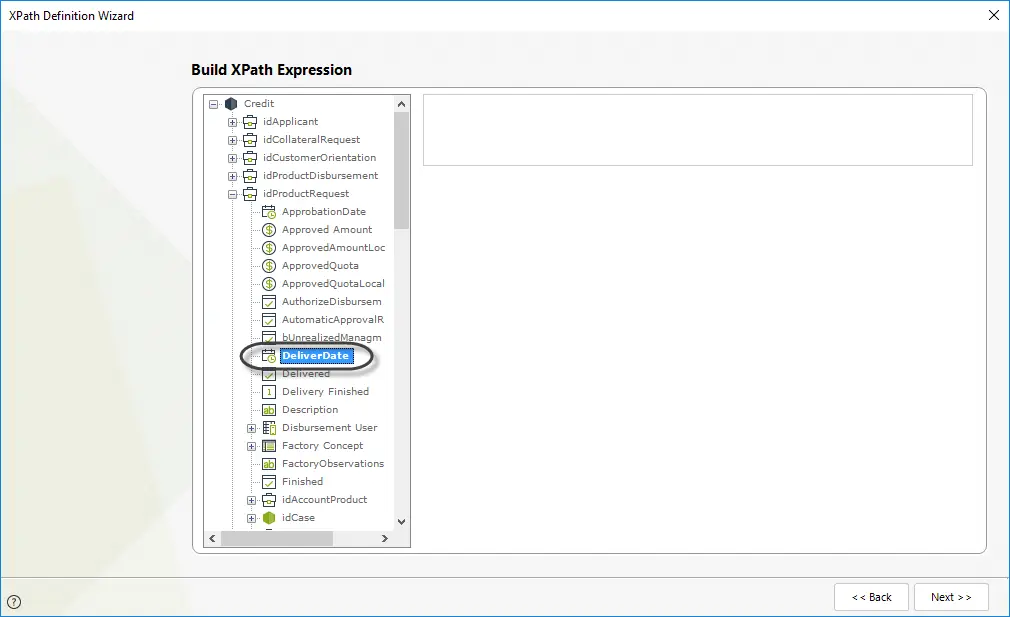Open the help question mark icon
The width and height of the screenshot is (1010, 617).
click(x=14, y=602)
